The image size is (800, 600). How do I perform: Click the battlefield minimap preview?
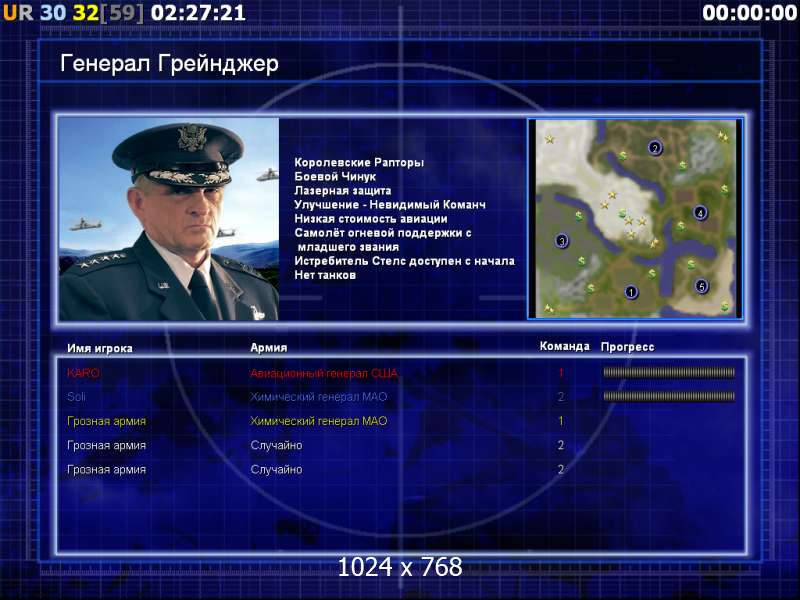635,219
